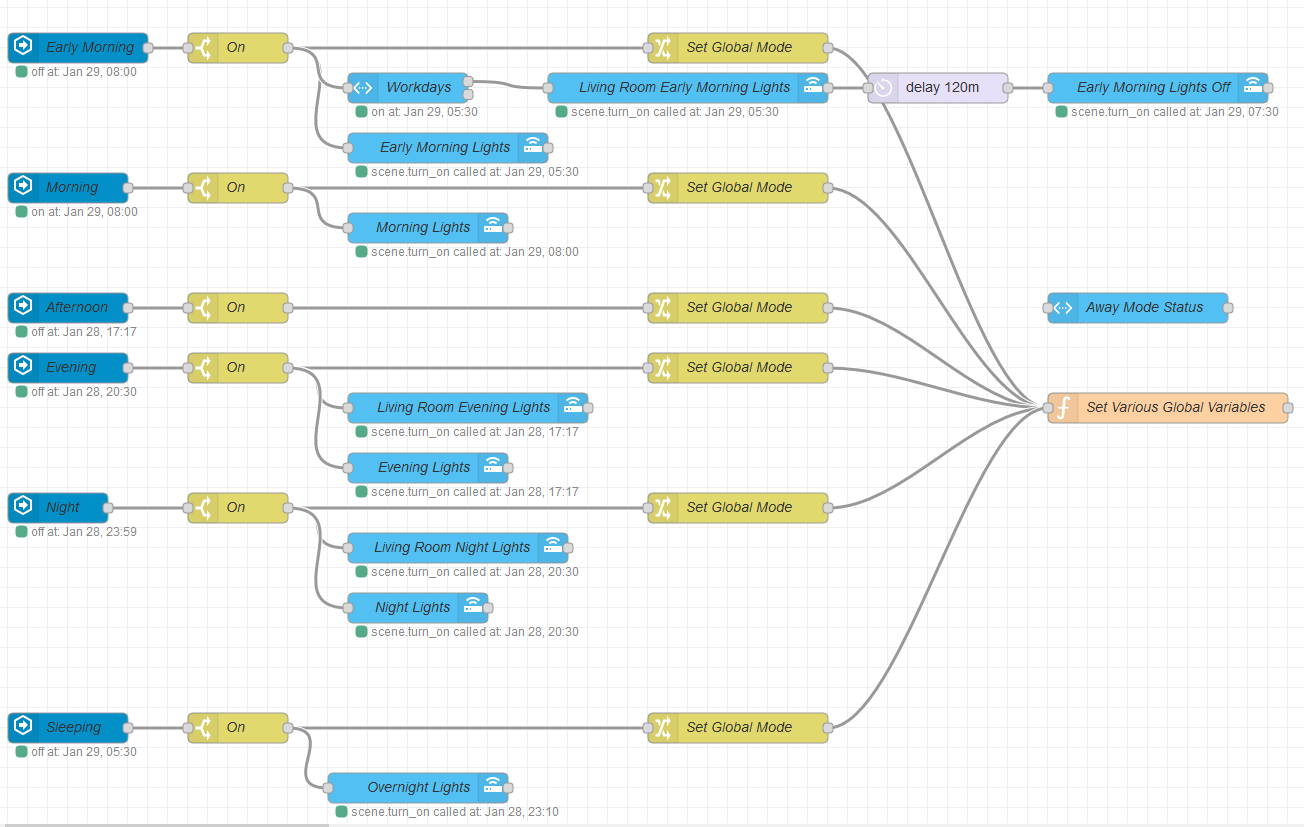Click the Morning node's state-trigger icon
The image size is (1304, 827).
pyautogui.click(x=23, y=187)
